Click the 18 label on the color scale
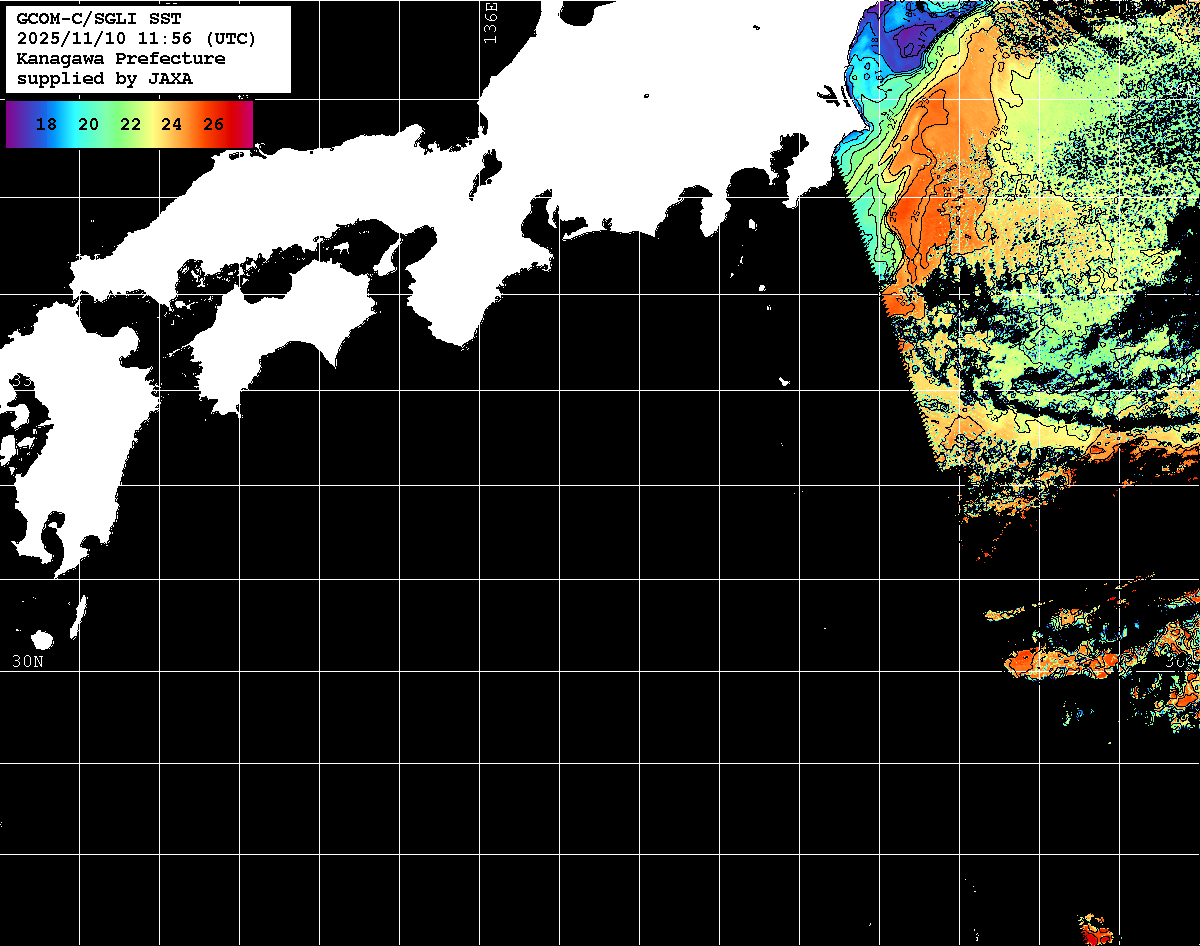1200x946 pixels. click(46, 125)
